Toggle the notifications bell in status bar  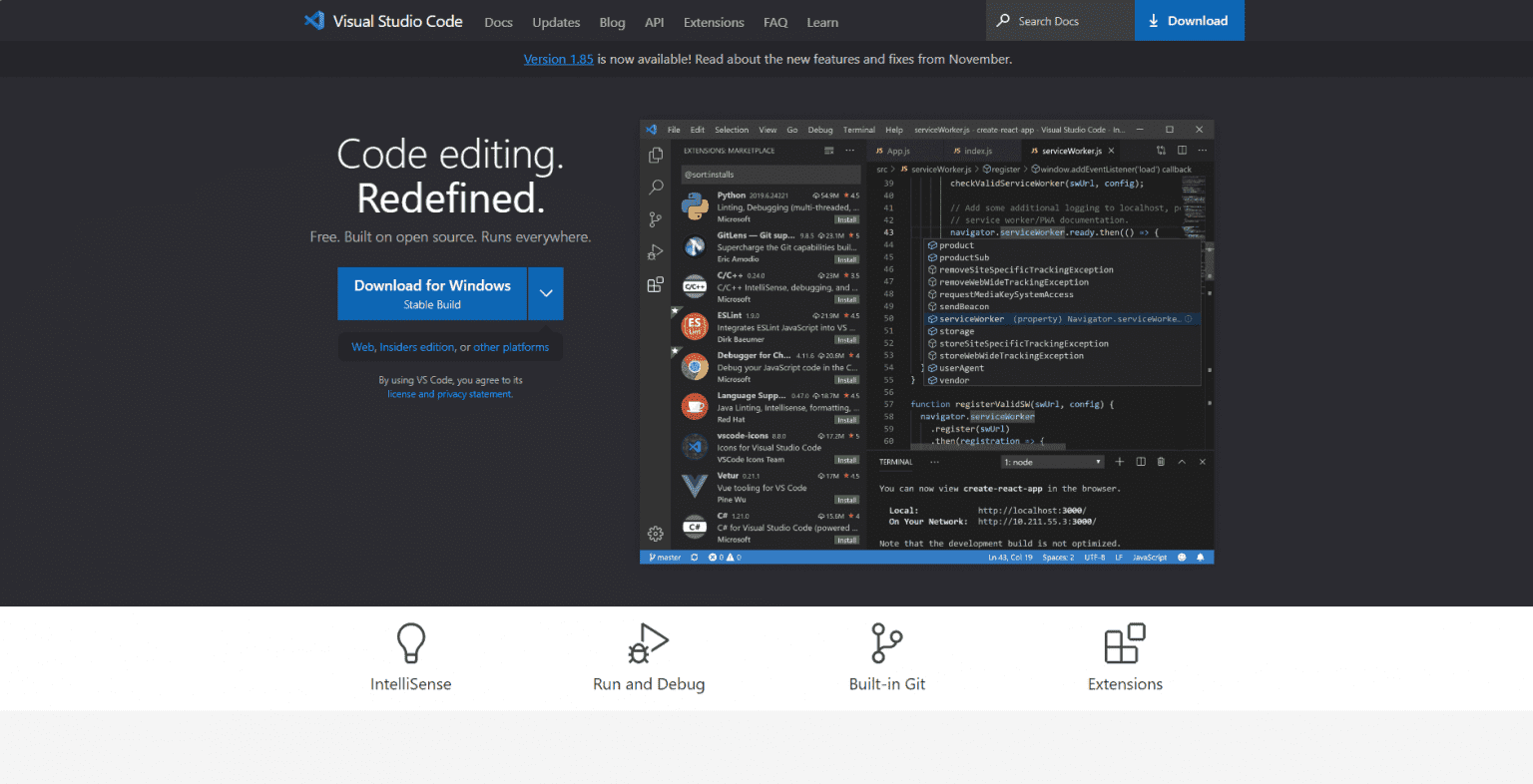pos(1201,558)
